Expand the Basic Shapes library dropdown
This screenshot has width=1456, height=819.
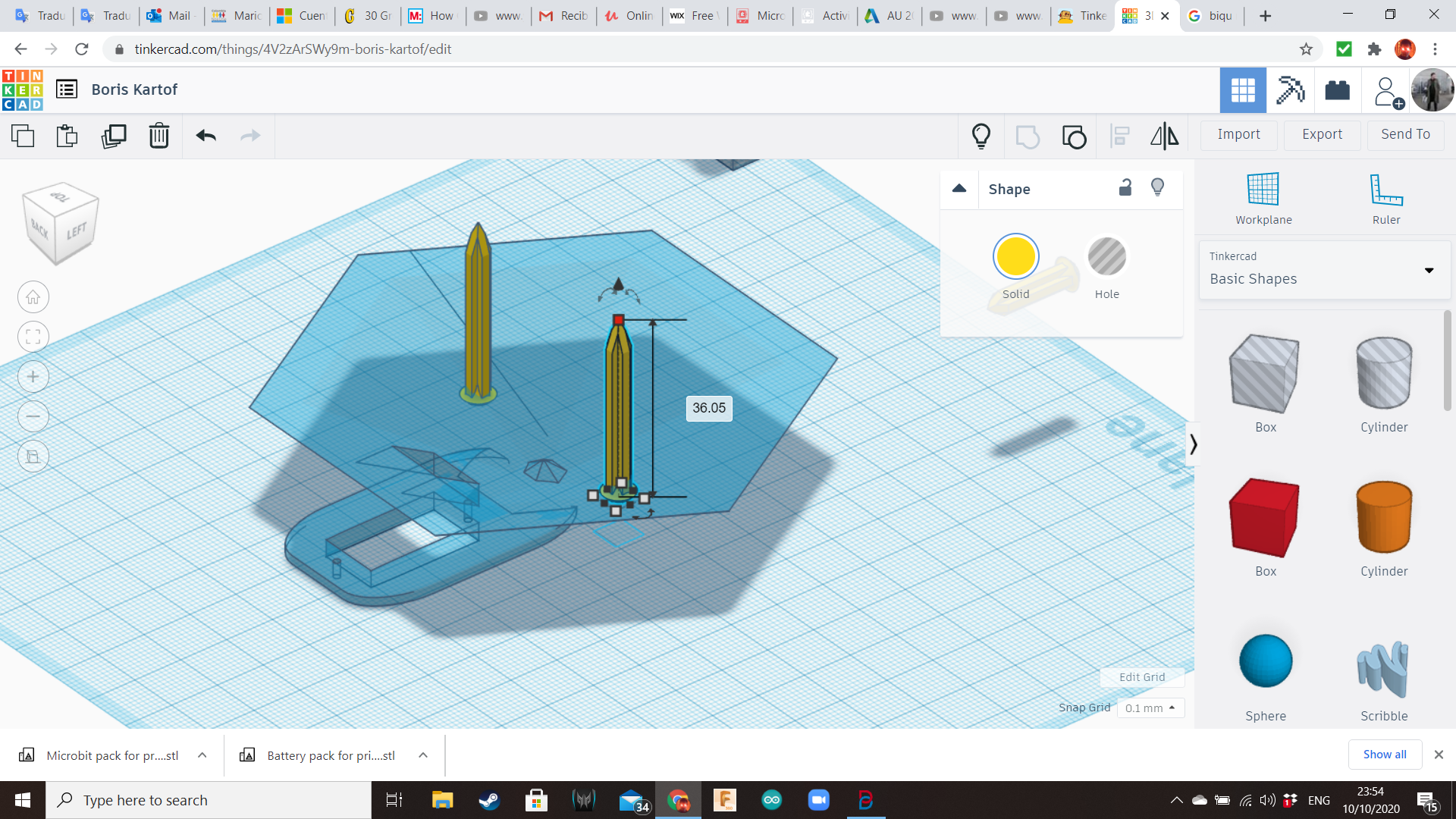pyautogui.click(x=1429, y=270)
